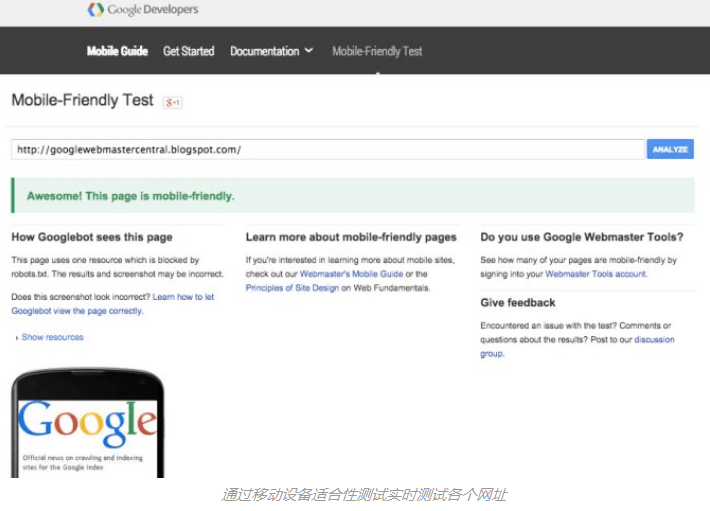
Task: Click 'How Googlebot sees this page' heading
Action: pos(92,237)
